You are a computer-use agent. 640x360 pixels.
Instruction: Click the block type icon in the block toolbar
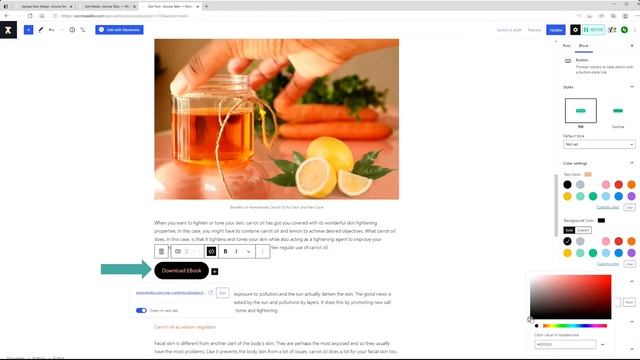(161, 251)
